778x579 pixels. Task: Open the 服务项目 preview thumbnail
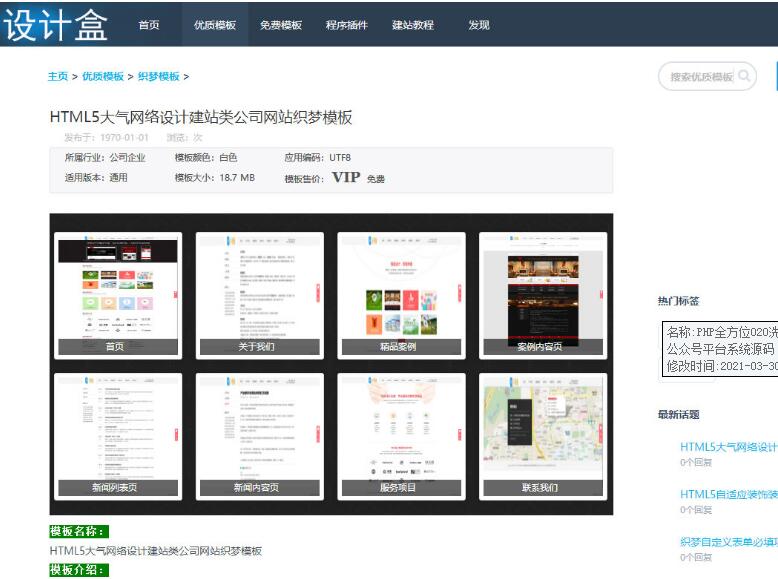[x=401, y=436]
